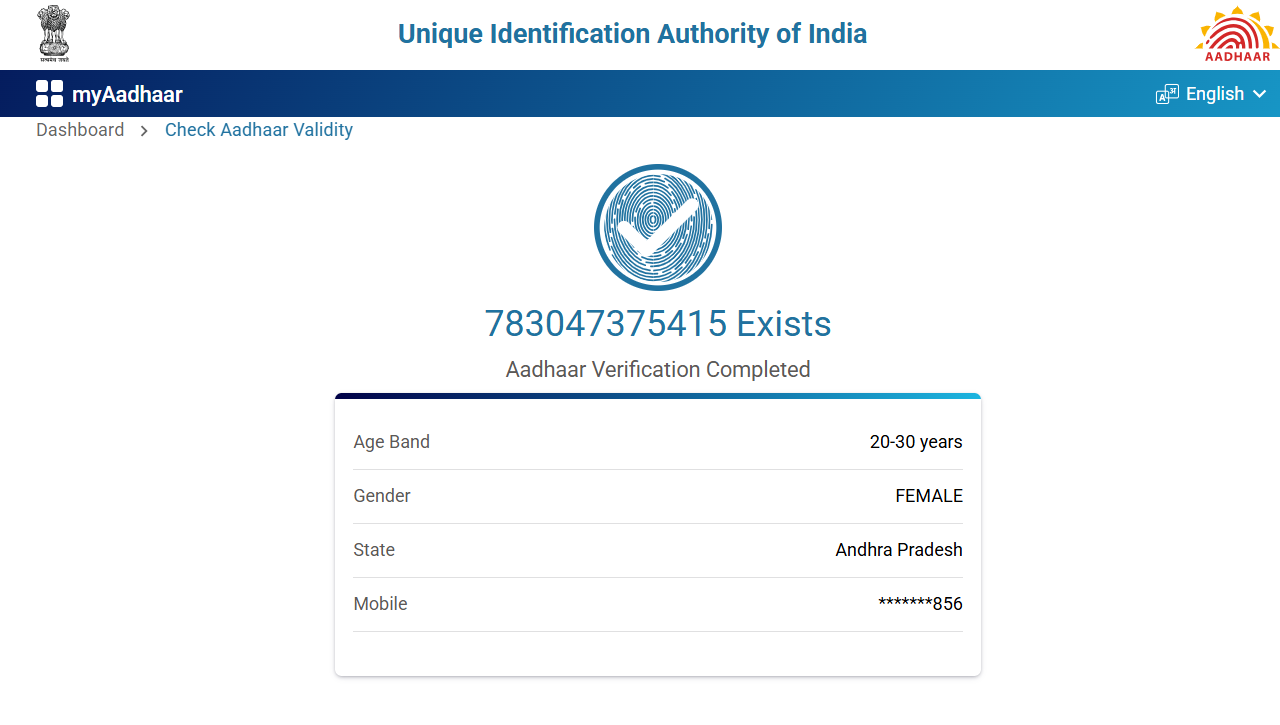The image size is (1280, 725).
Task: Click the language translate icon
Action: tap(1167, 94)
